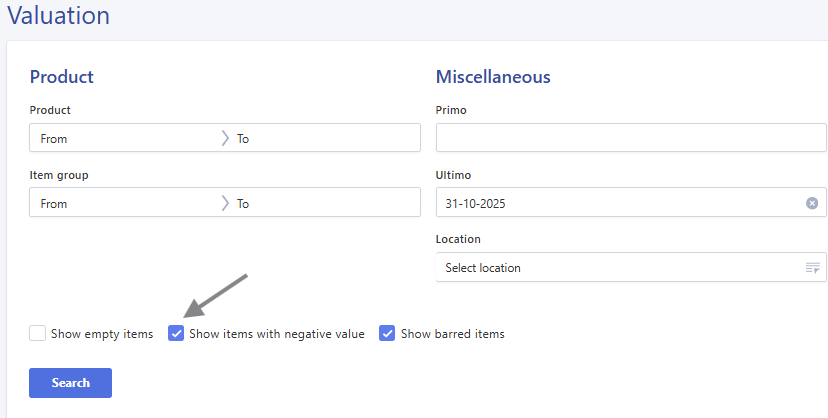
Task: Click into the Primo input field
Action: 630,138
